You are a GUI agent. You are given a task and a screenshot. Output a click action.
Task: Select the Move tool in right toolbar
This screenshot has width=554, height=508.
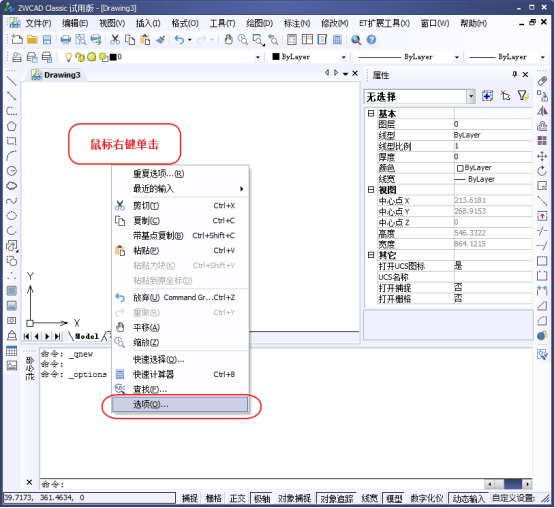(x=542, y=156)
